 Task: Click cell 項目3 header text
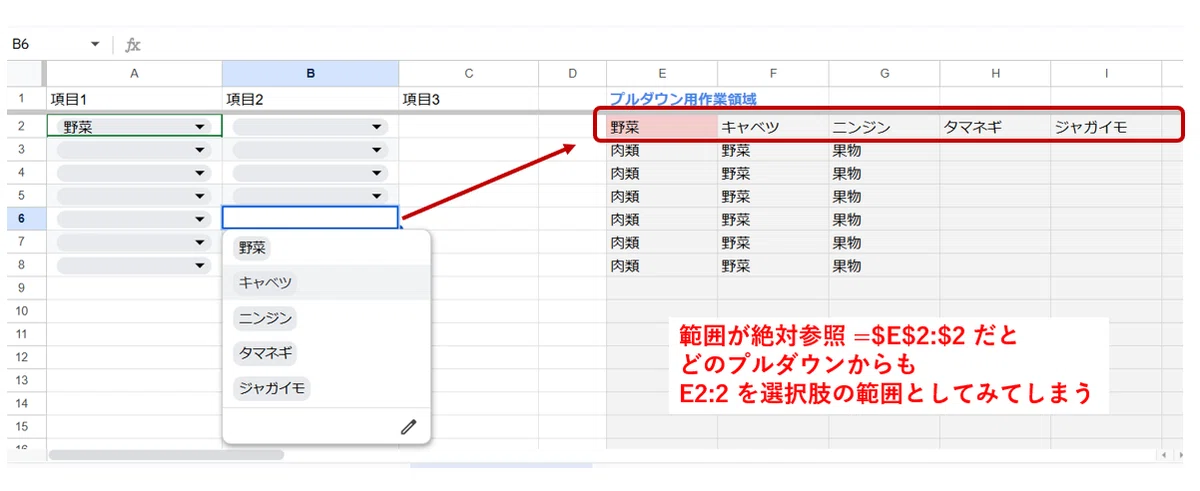pyautogui.click(x=421, y=99)
